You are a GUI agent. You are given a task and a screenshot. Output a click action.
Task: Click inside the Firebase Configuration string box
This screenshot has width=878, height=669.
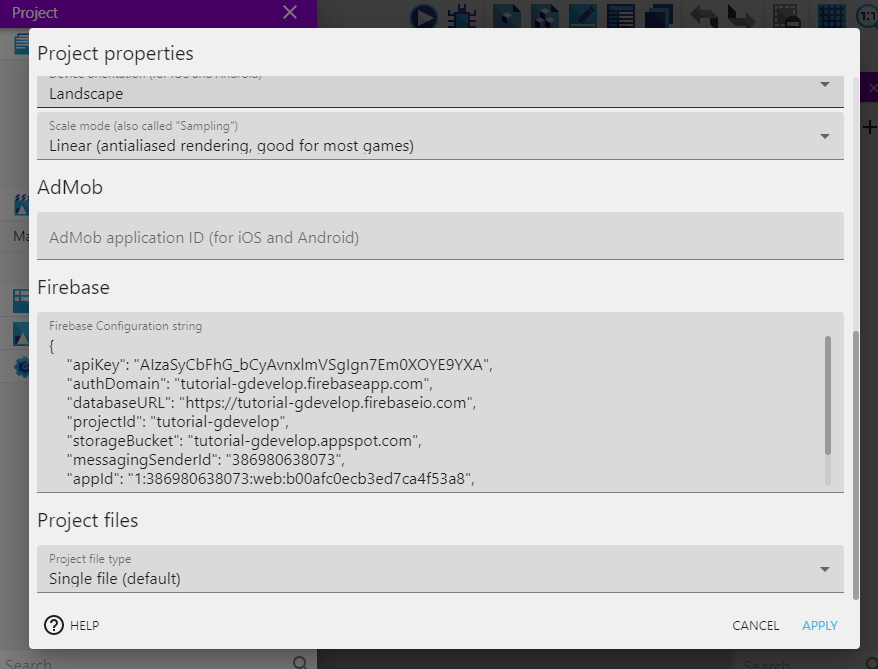(x=430, y=410)
